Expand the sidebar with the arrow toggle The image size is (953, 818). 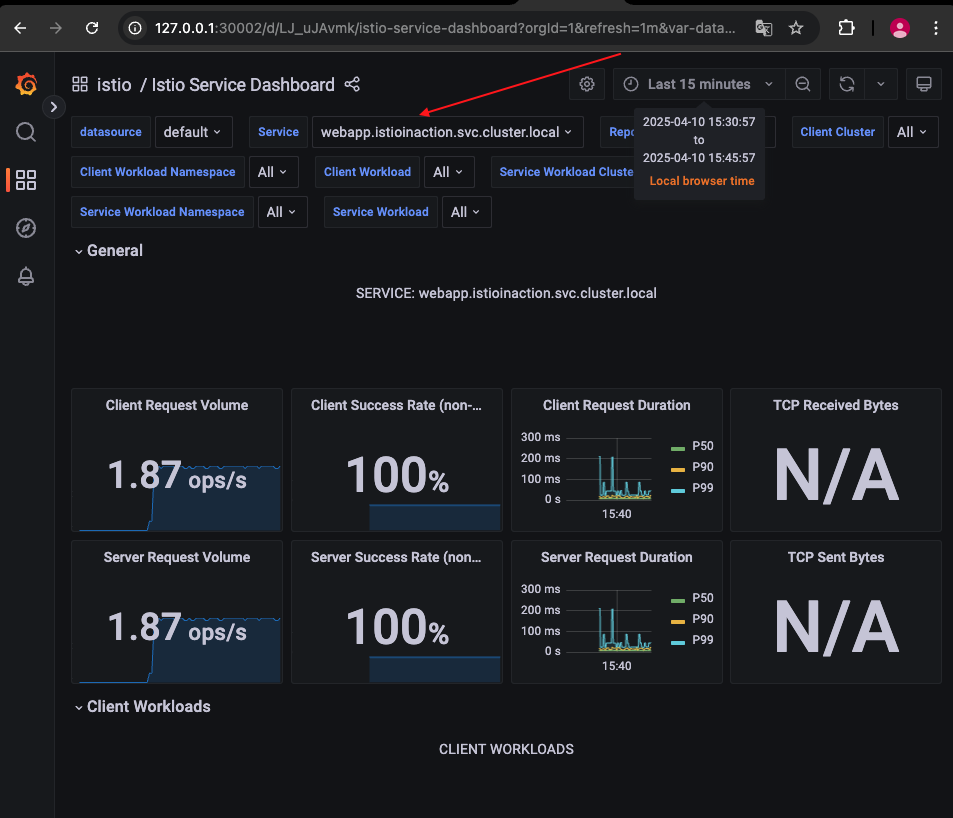tap(53, 107)
